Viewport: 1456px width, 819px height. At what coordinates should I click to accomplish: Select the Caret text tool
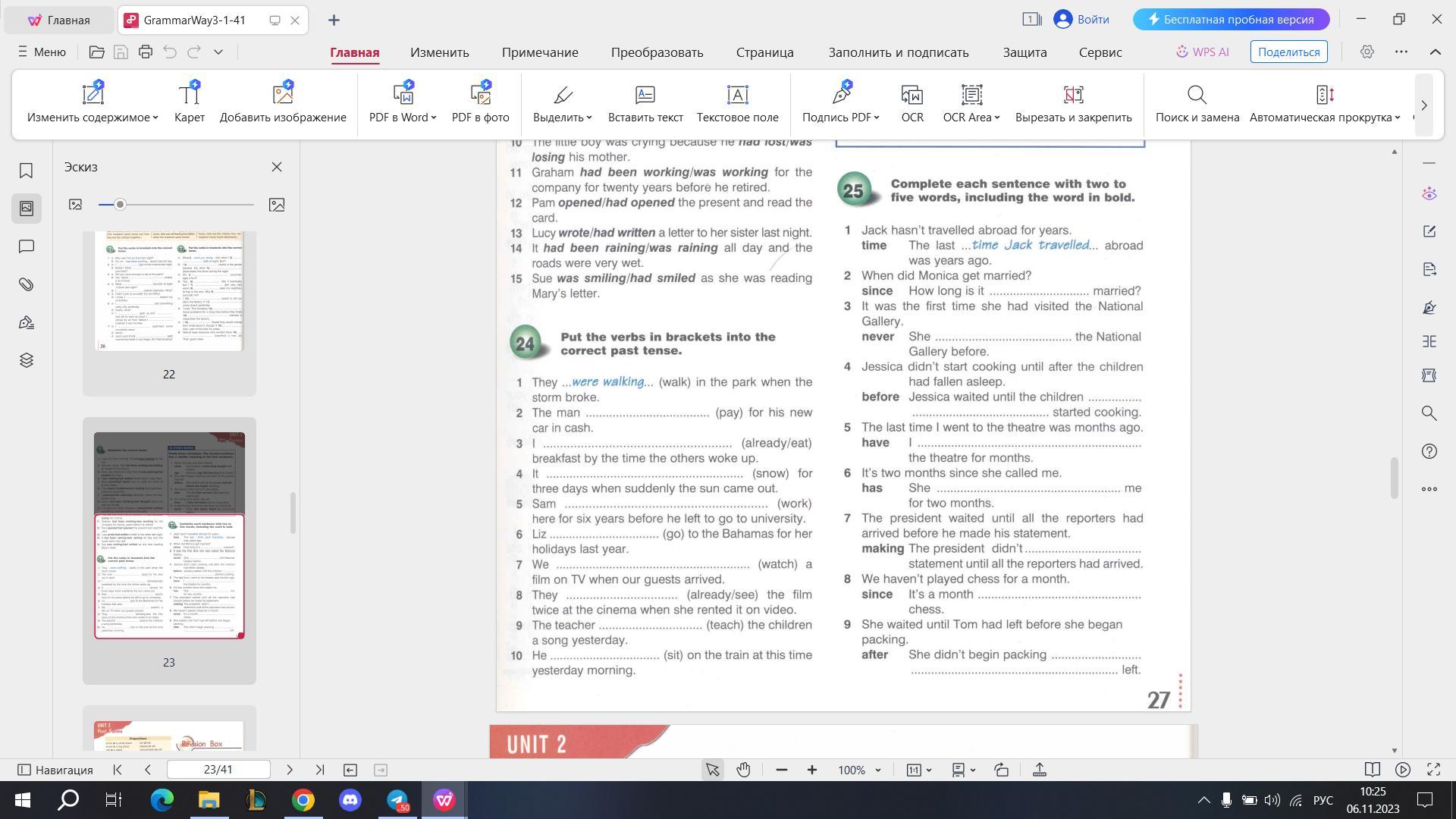(189, 96)
